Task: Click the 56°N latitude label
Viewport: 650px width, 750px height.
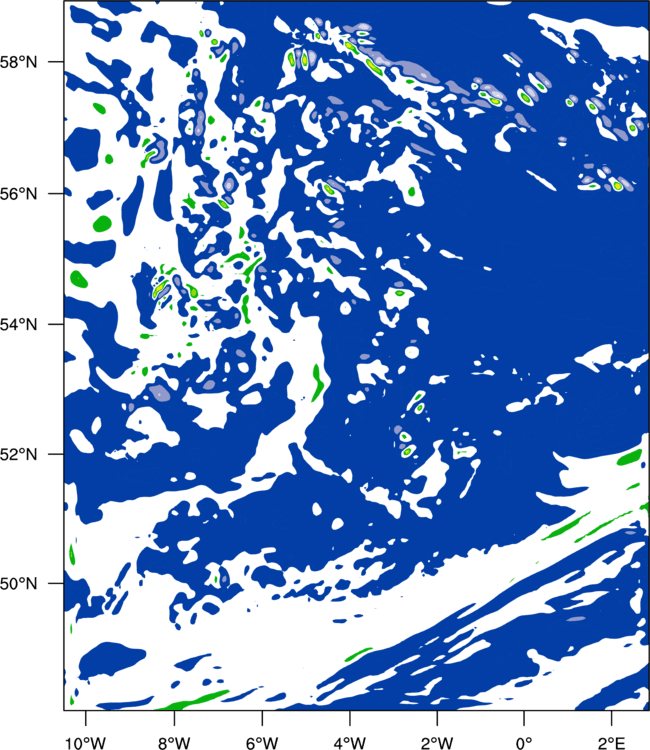Action: (x=18, y=194)
